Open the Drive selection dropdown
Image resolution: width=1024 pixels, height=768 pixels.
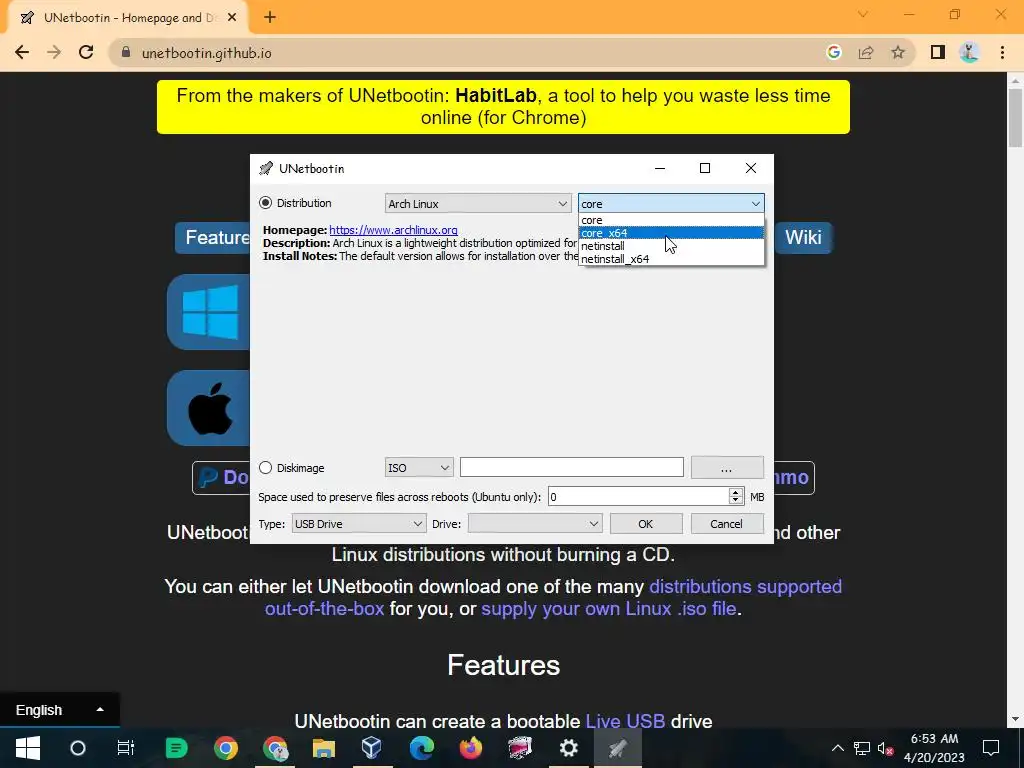534,524
